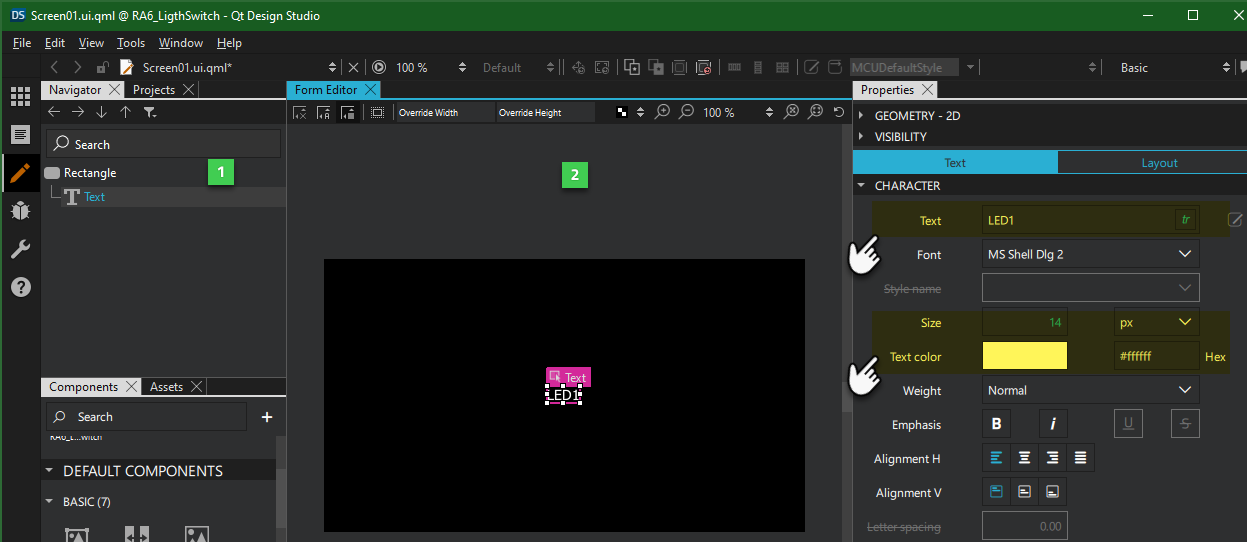Open Debug mode bug icon
Image resolution: width=1247 pixels, height=542 pixels.
click(20, 210)
